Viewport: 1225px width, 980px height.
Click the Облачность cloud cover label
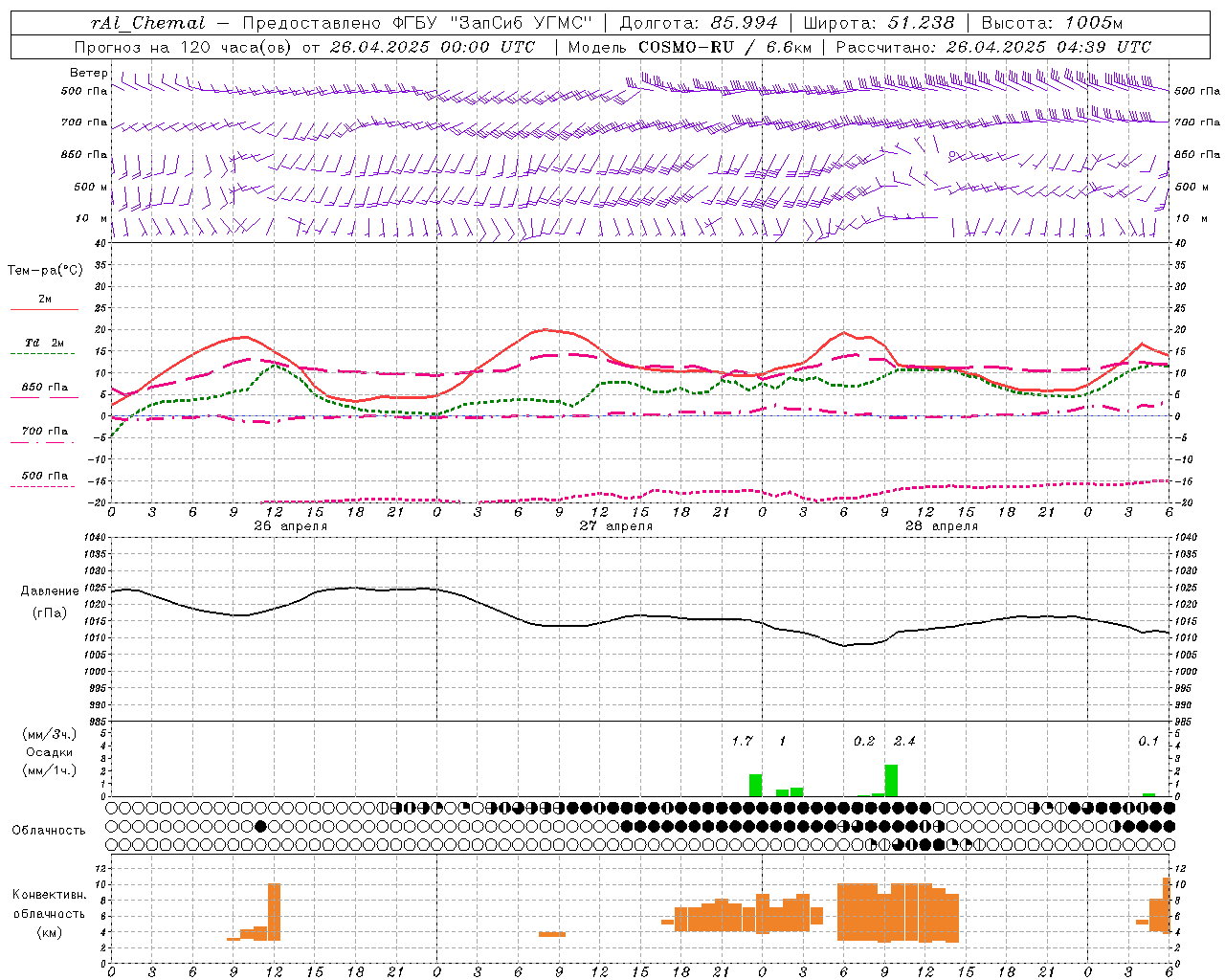48,830
